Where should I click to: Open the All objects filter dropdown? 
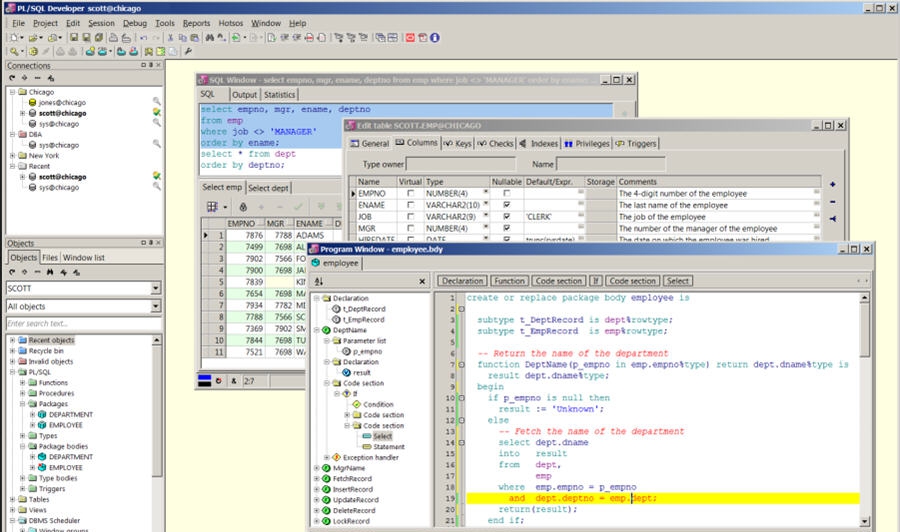click(156, 306)
